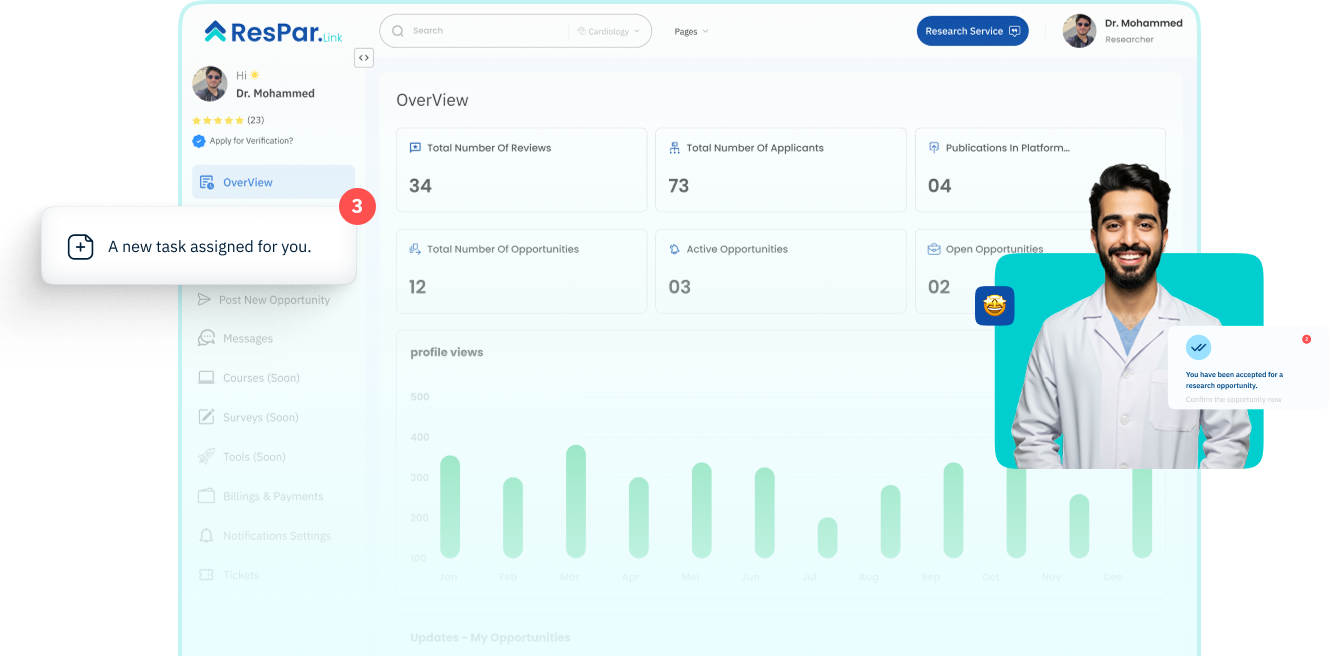Click the red badge showing 3
This screenshot has width=1330, height=656.
coord(357,206)
